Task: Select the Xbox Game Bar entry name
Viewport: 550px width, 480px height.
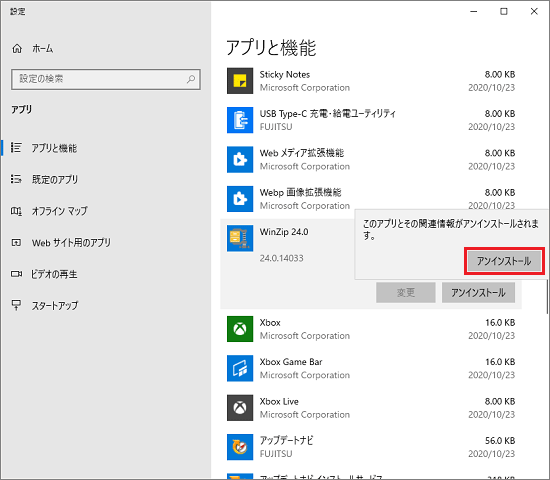Action: [x=291, y=362]
